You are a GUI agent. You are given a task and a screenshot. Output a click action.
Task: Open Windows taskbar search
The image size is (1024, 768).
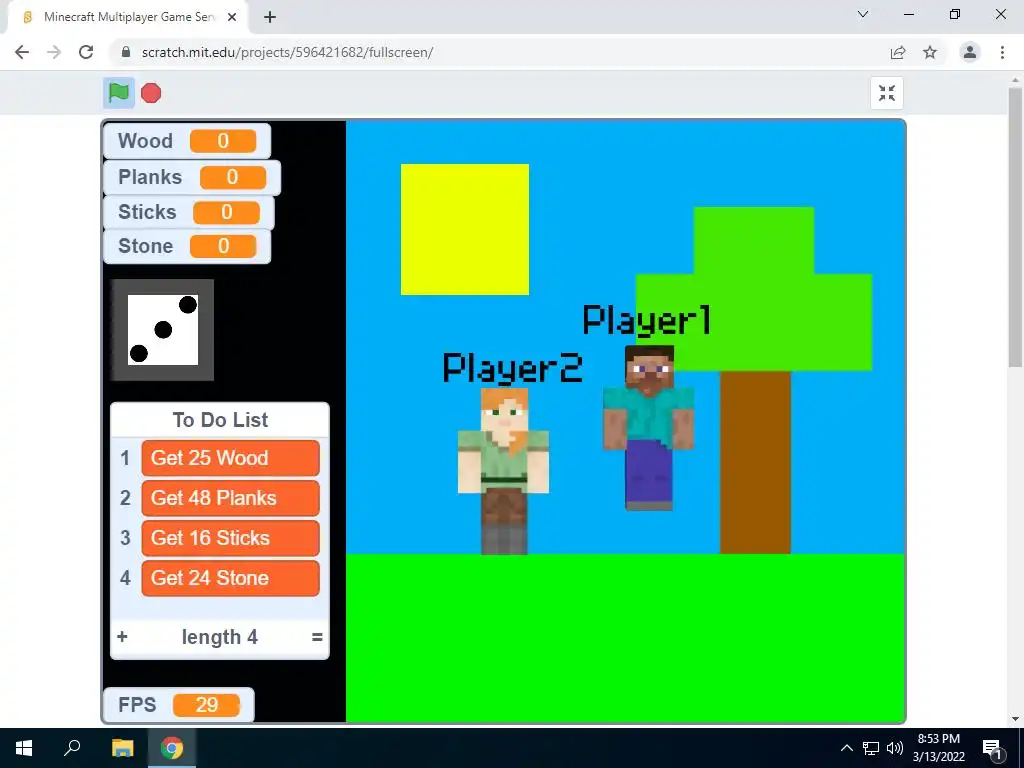[x=72, y=748]
